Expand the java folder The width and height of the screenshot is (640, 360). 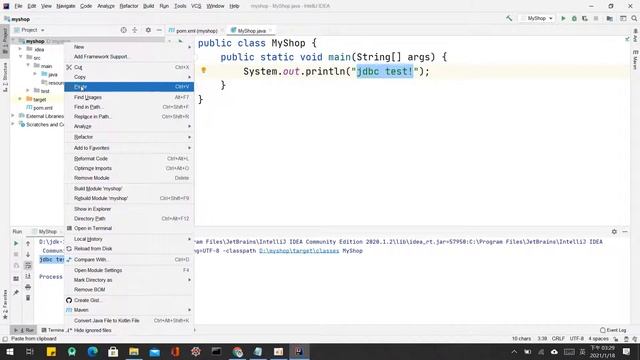pyautogui.click(x=35, y=74)
